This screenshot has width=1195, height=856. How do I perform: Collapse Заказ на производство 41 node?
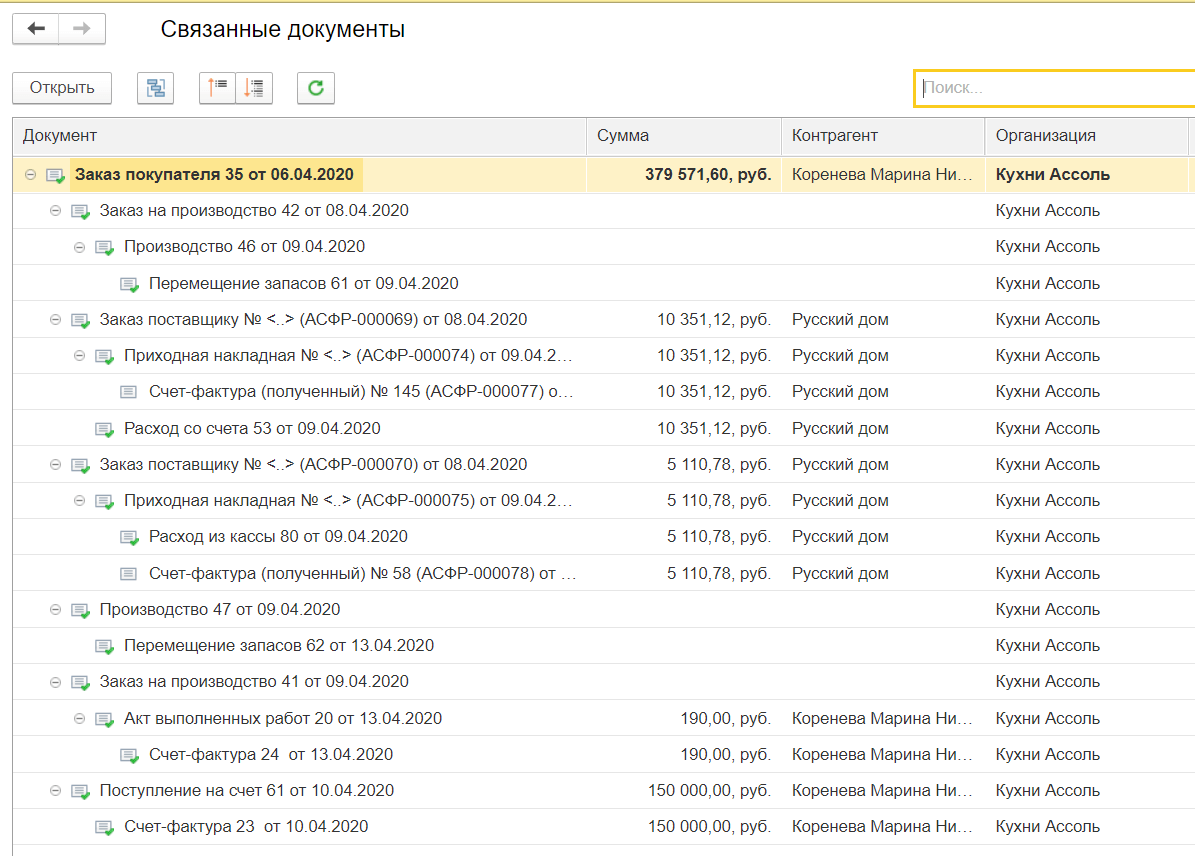pyautogui.click(x=56, y=682)
